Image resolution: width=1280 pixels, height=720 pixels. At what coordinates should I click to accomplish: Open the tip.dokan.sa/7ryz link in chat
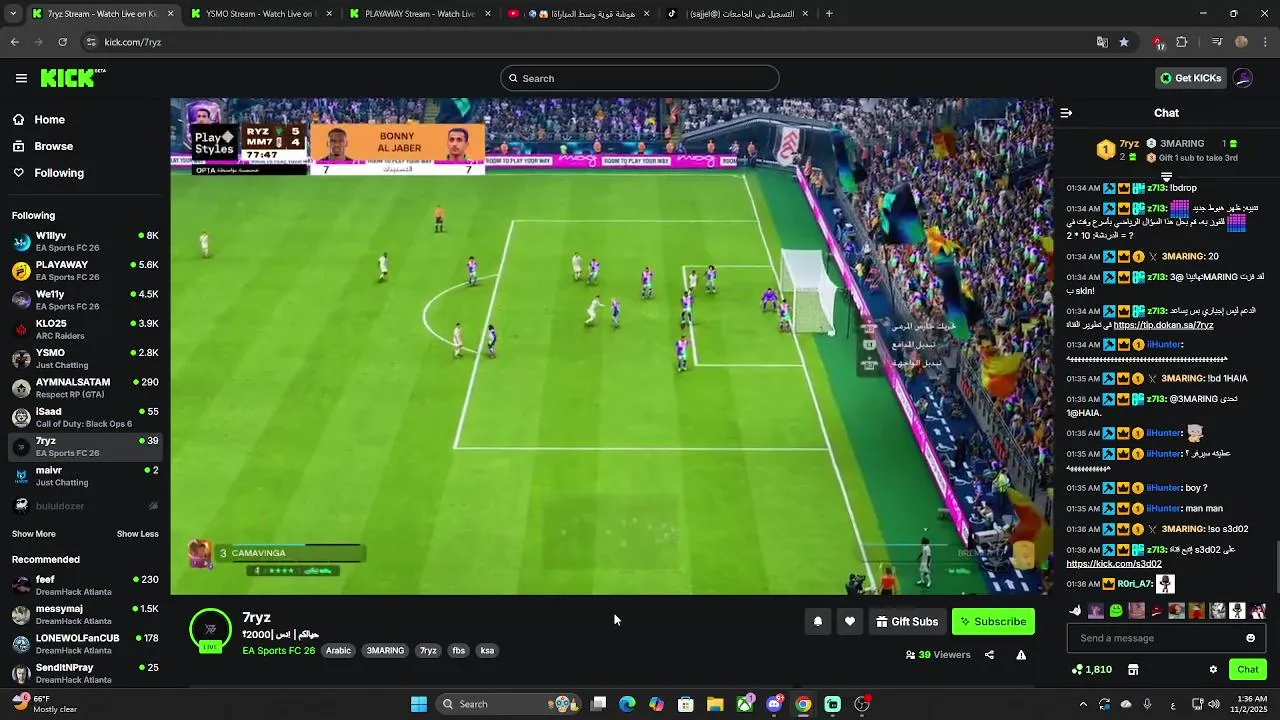click(x=1163, y=325)
